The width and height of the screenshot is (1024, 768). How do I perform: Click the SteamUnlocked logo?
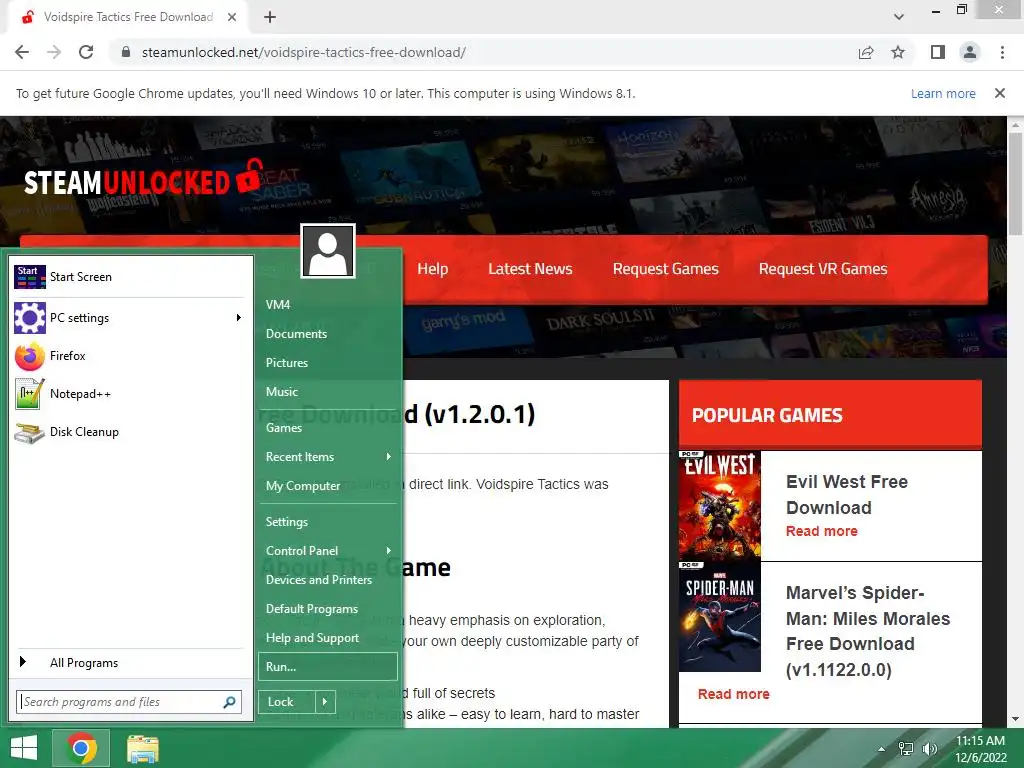tap(143, 178)
